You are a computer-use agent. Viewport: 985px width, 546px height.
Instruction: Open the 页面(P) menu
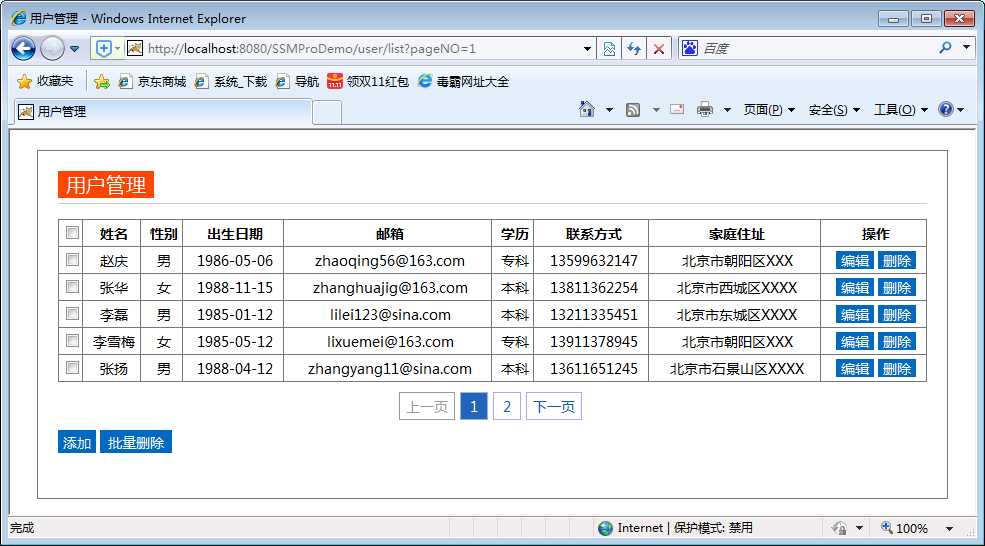click(x=769, y=110)
